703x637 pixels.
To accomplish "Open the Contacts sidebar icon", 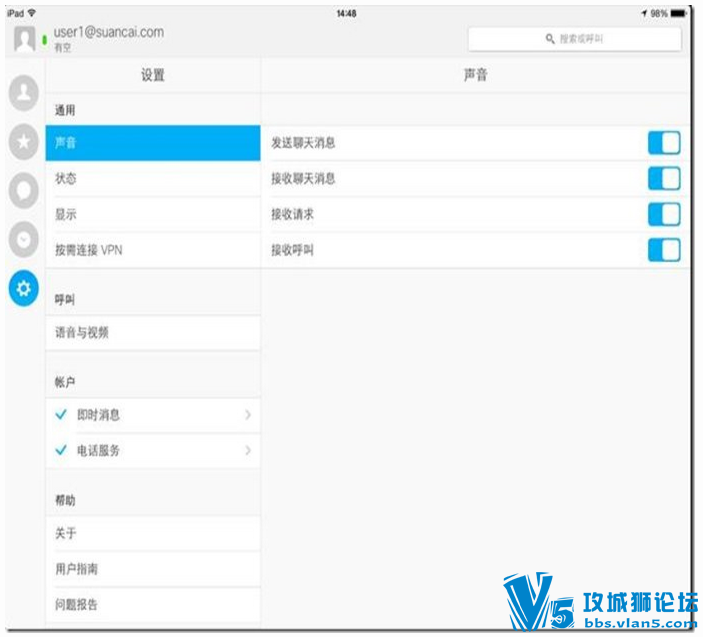I will [x=24, y=93].
